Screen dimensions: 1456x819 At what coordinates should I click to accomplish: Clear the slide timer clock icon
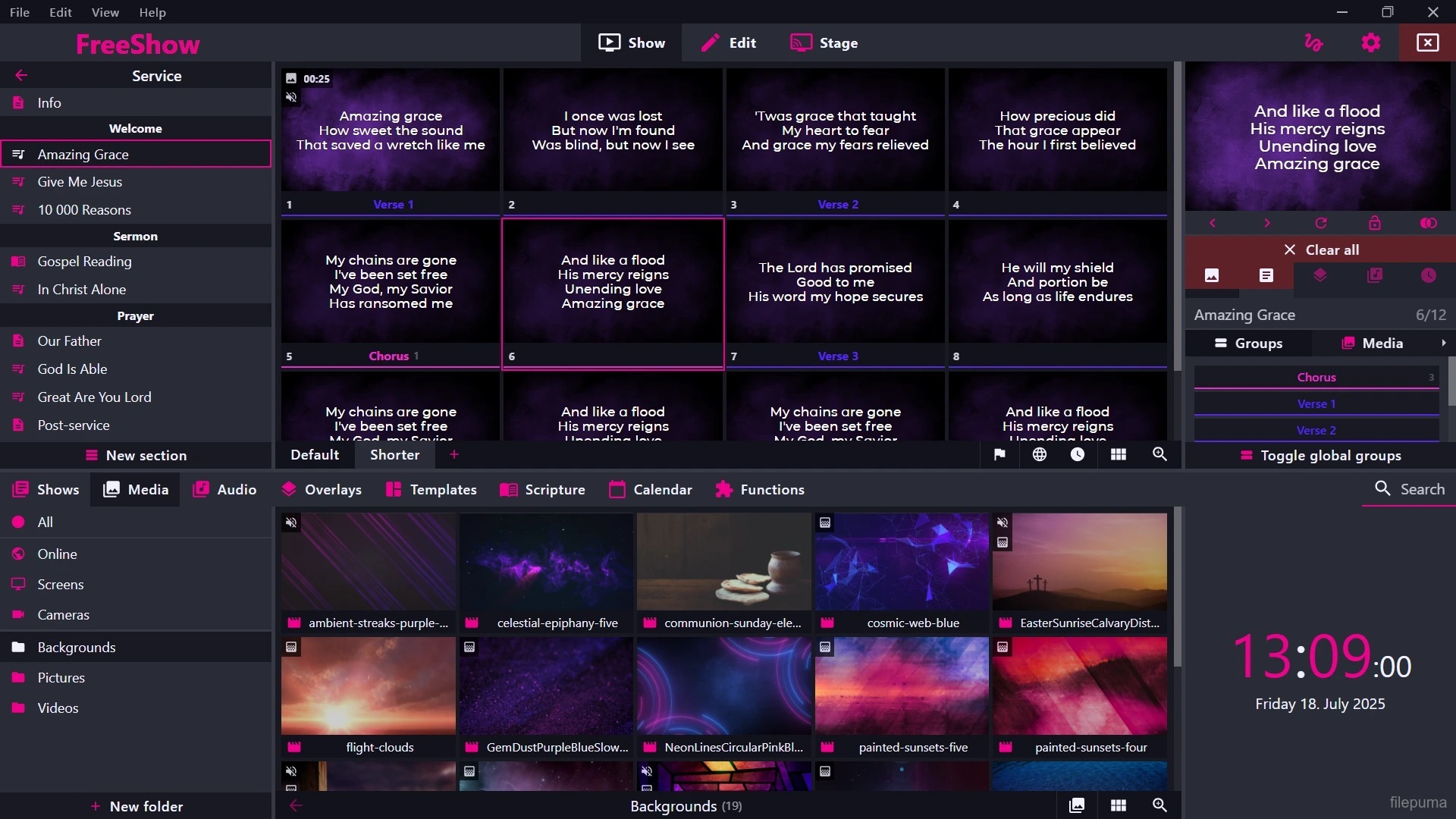1428,275
